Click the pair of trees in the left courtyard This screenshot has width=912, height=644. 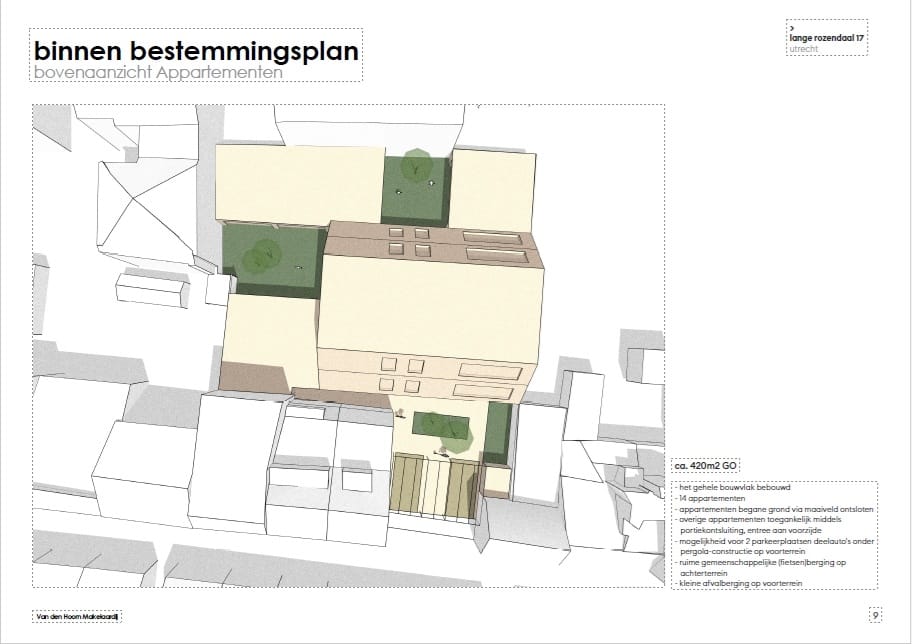point(264,255)
